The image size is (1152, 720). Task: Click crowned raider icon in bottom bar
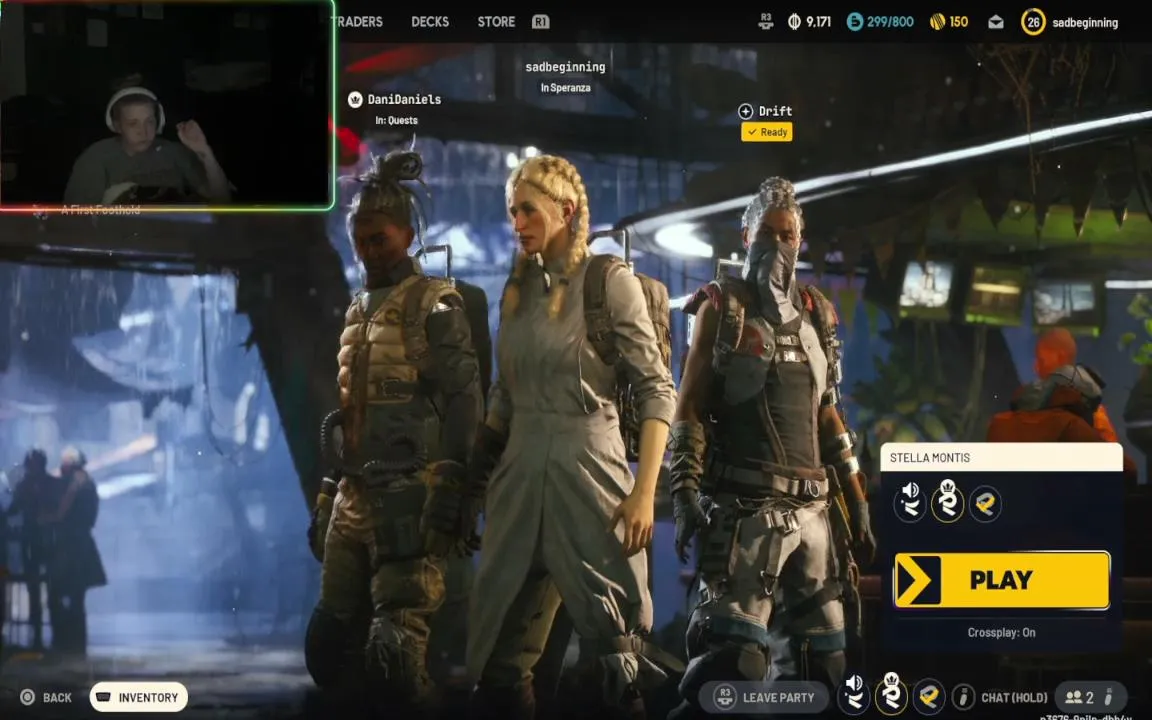(x=891, y=693)
